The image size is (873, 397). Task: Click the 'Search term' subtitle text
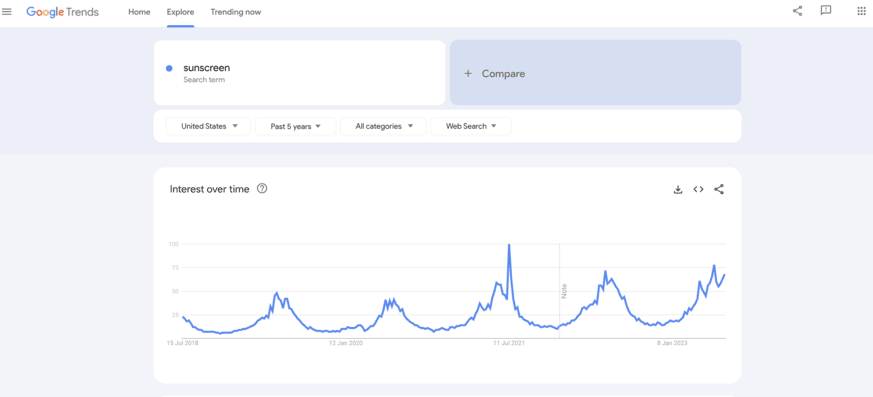[x=204, y=80]
